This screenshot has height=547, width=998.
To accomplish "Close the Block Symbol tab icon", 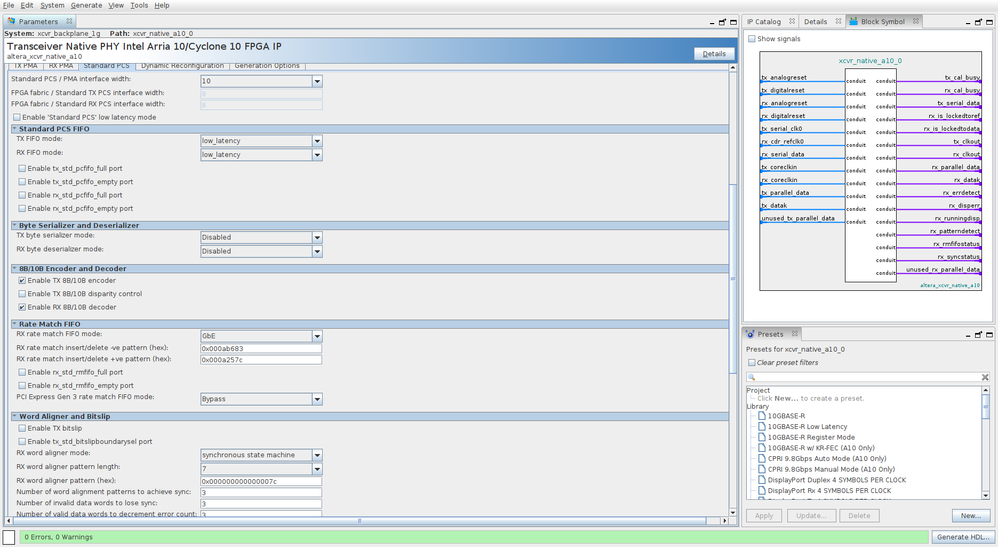I will point(916,21).
